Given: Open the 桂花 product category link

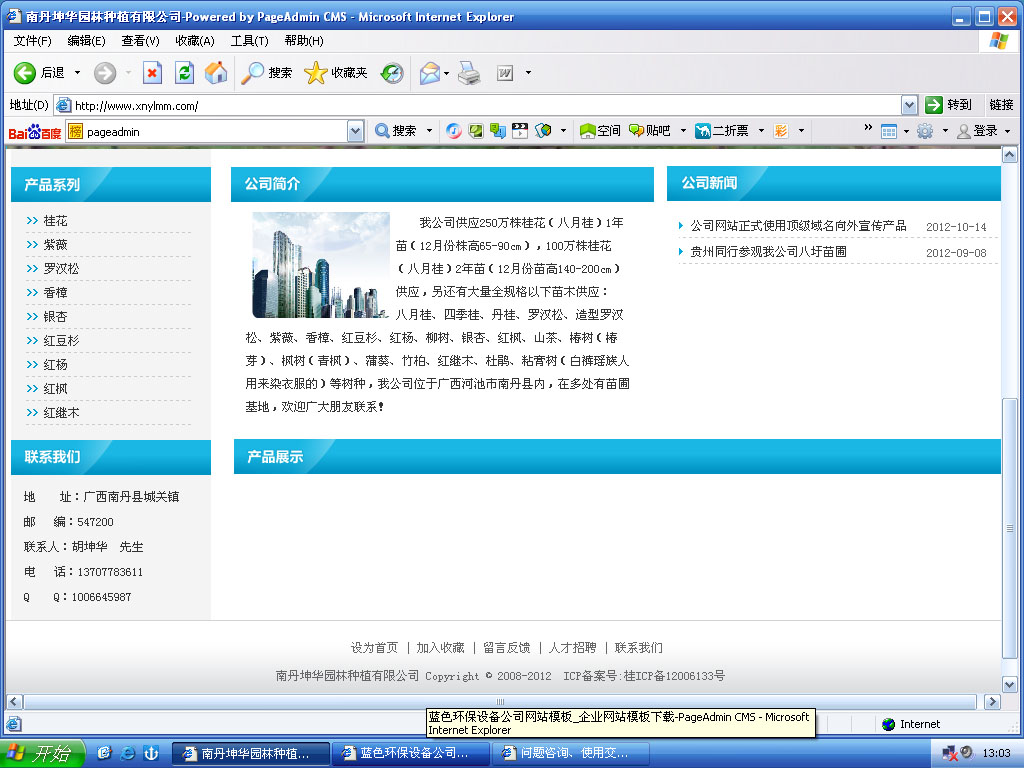Looking at the screenshot, I should click(x=55, y=221).
